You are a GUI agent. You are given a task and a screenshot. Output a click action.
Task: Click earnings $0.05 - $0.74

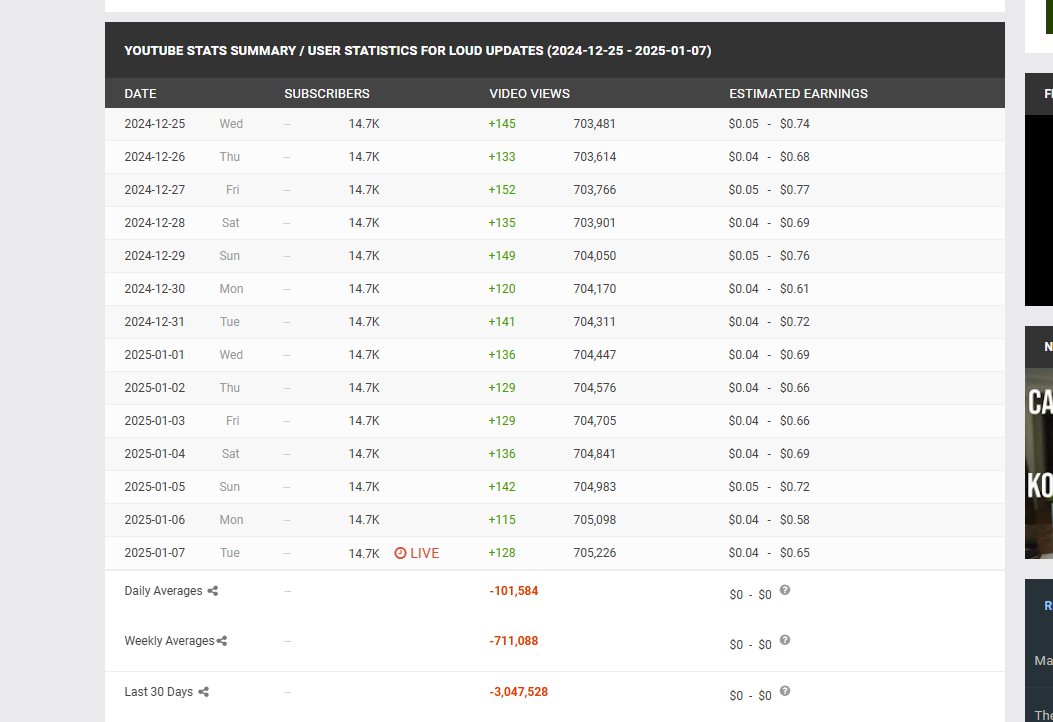click(769, 124)
